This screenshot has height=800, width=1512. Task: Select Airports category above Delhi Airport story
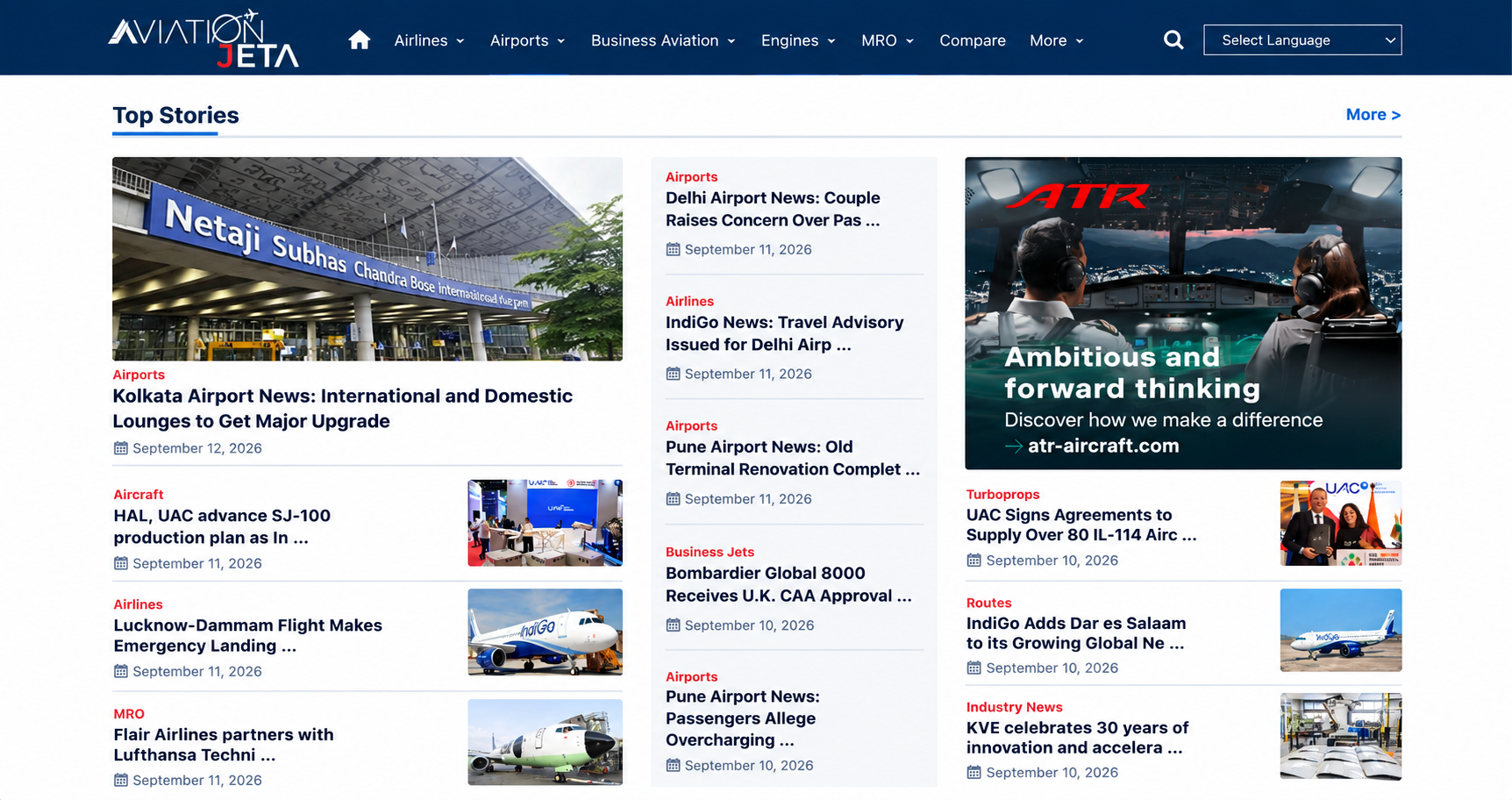[691, 177]
